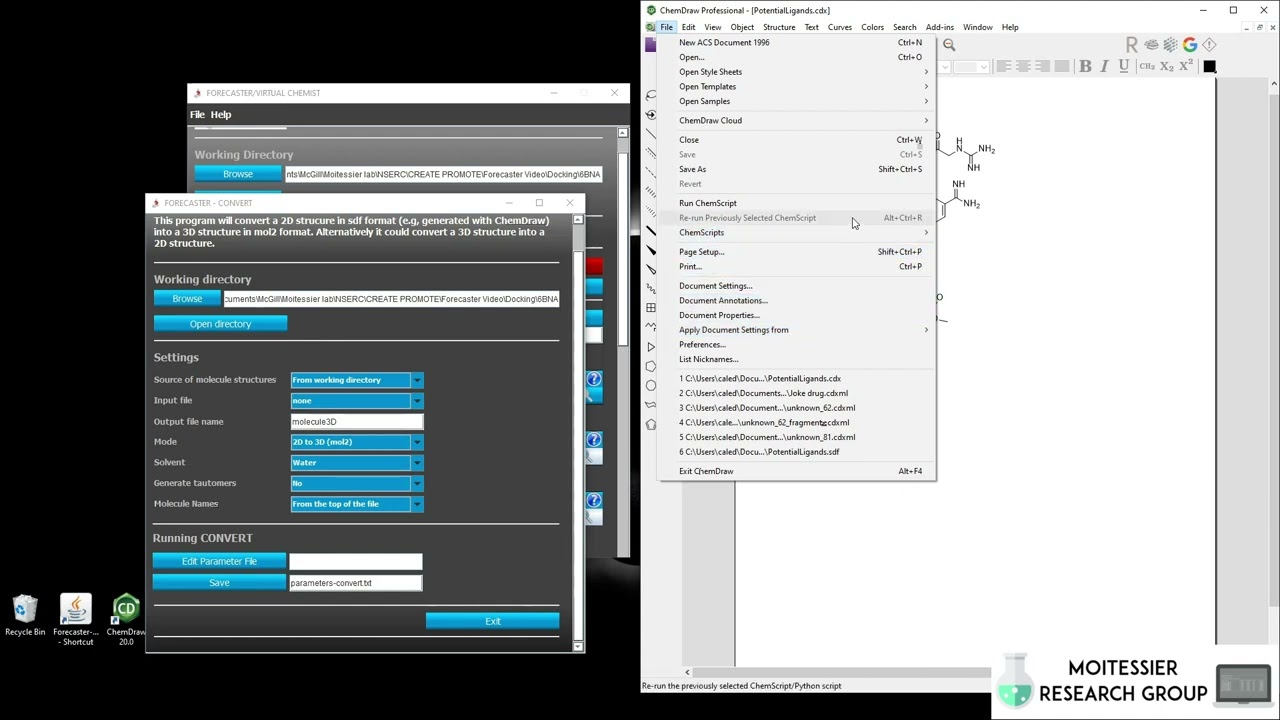The width and height of the screenshot is (1280, 720).
Task: Expand the Open Style Sheets submenu
Action: [797, 72]
